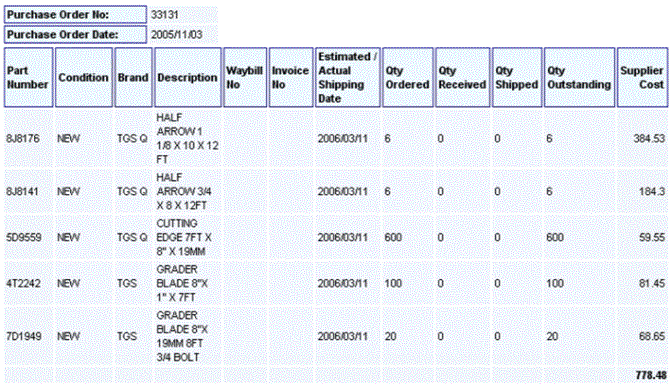Click TGS Q brand in 8J8141 row

point(132,191)
